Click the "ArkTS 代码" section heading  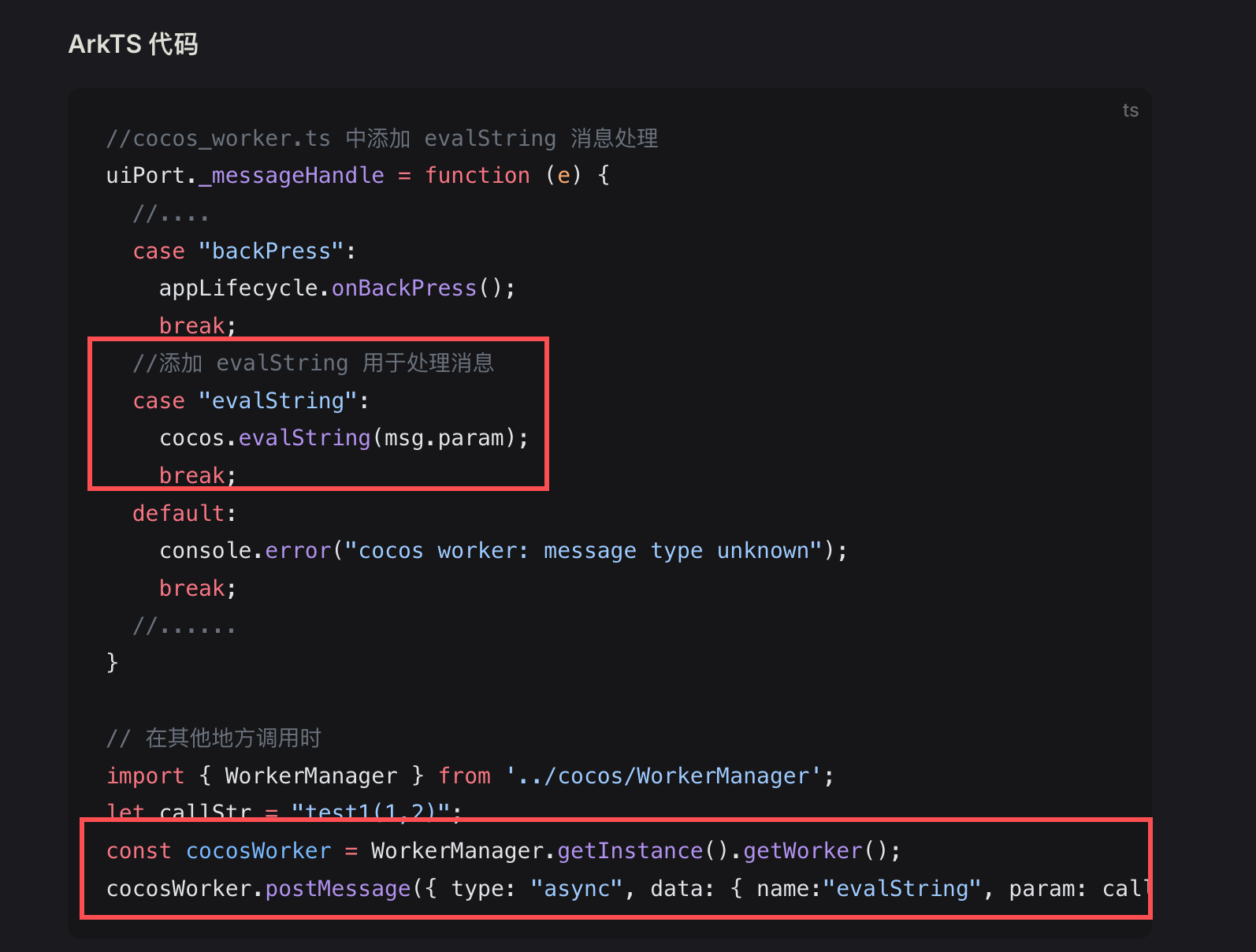click(133, 44)
